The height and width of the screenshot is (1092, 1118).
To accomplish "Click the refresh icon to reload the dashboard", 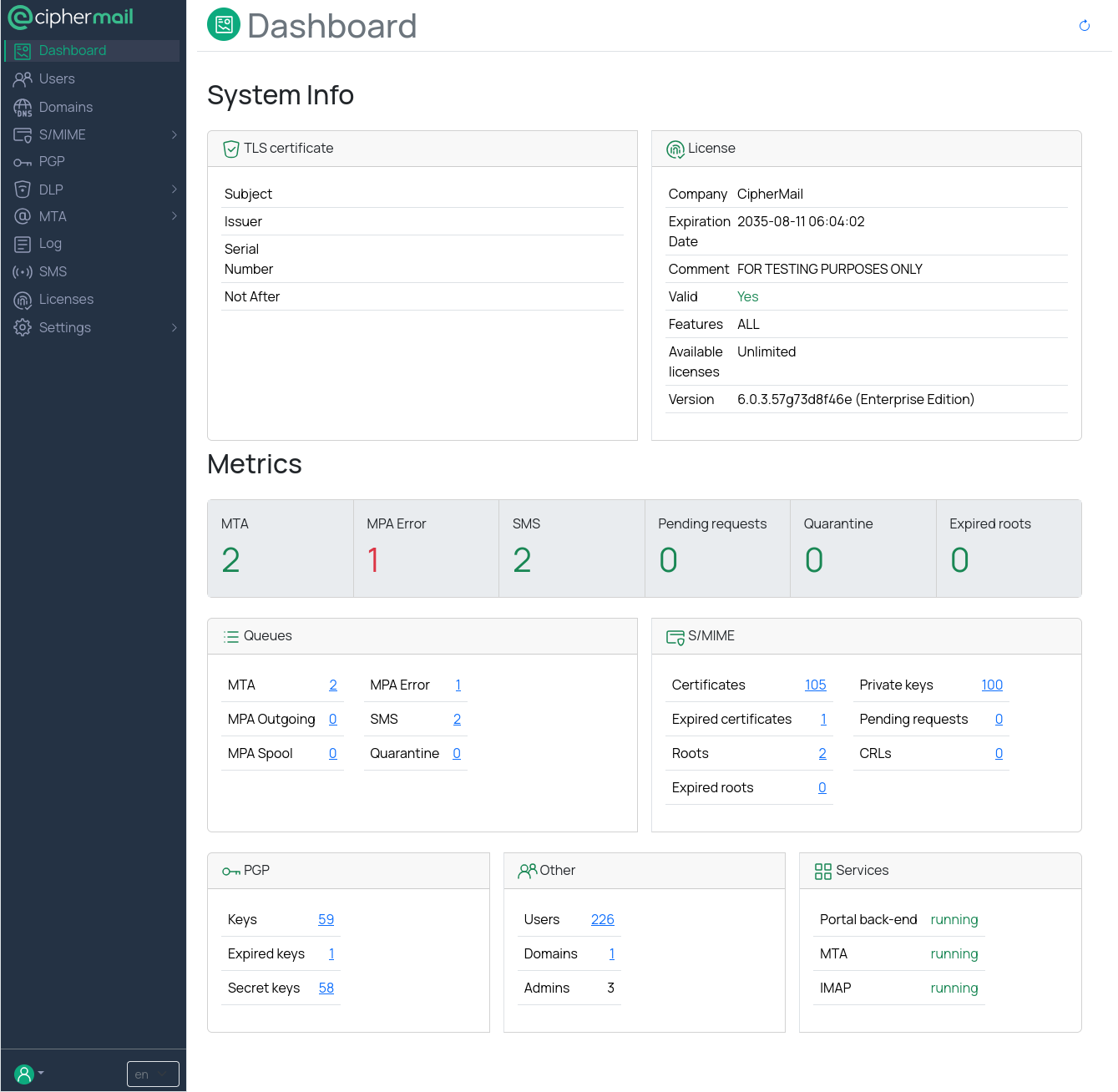I will pos(1084,25).
